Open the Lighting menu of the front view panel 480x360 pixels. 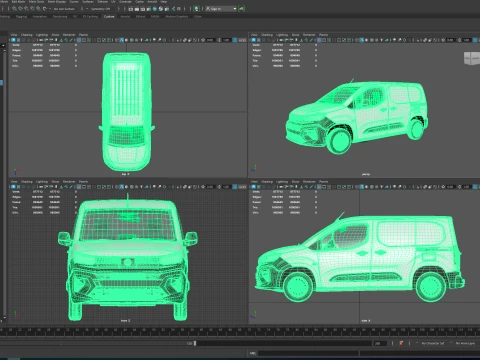pyautogui.click(x=42, y=182)
